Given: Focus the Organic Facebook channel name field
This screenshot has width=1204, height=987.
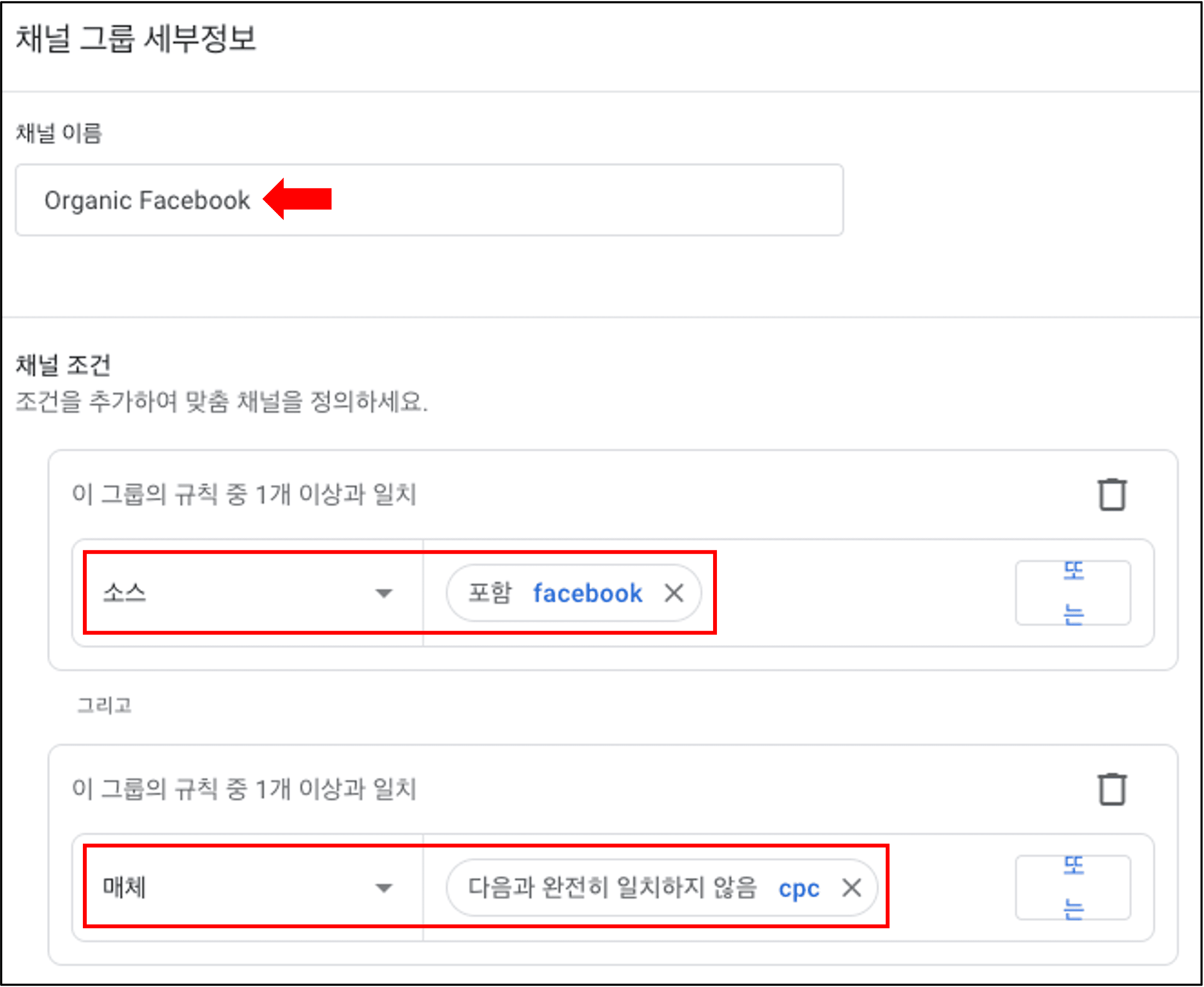Looking at the screenshot, I should [x=429, y=200].
